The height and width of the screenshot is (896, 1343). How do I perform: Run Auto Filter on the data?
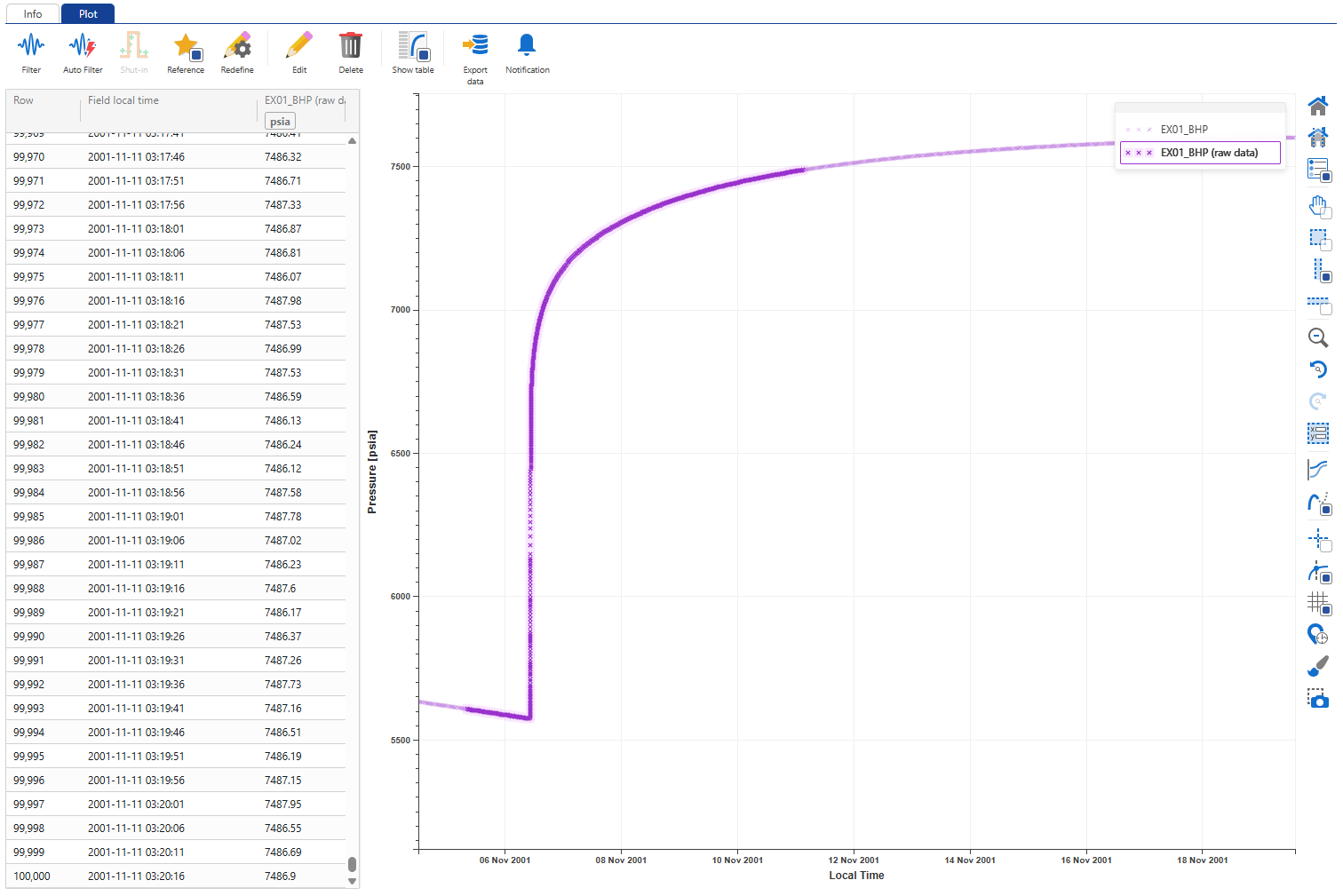point(82,51)
